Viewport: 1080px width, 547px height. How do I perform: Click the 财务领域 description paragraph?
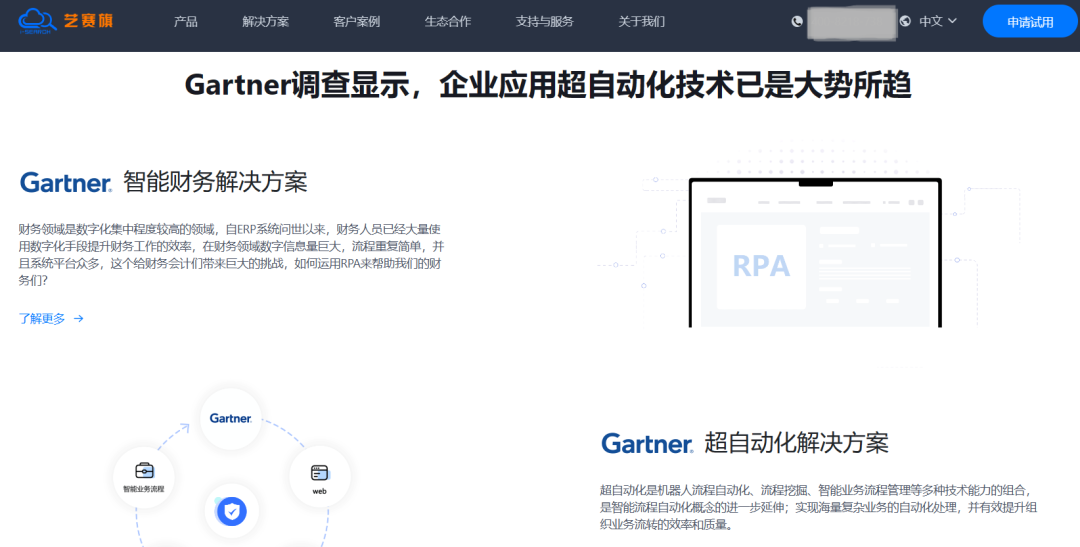click(x=229, y=255)
